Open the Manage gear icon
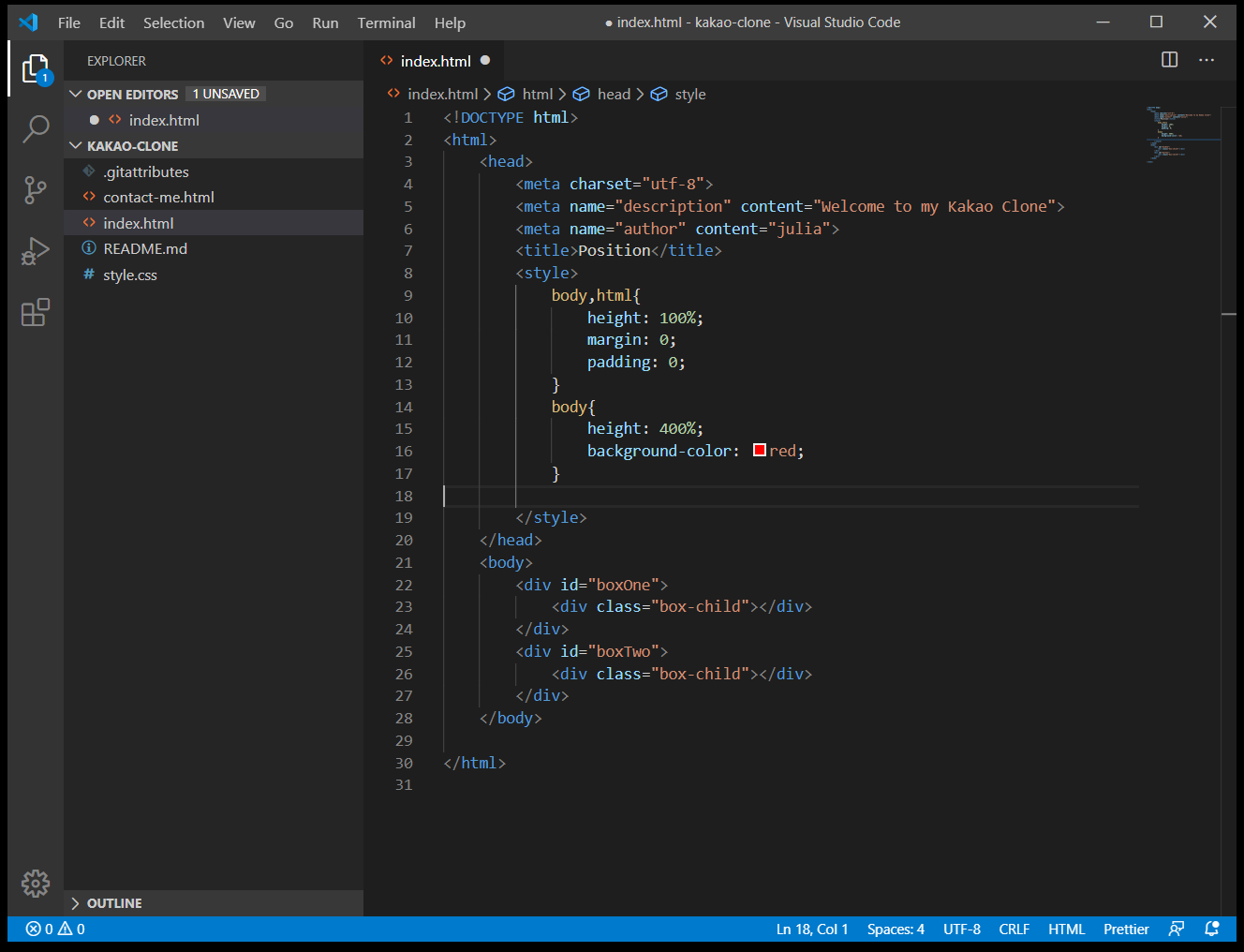The image size is (1244, 952). tap(36, 883)
